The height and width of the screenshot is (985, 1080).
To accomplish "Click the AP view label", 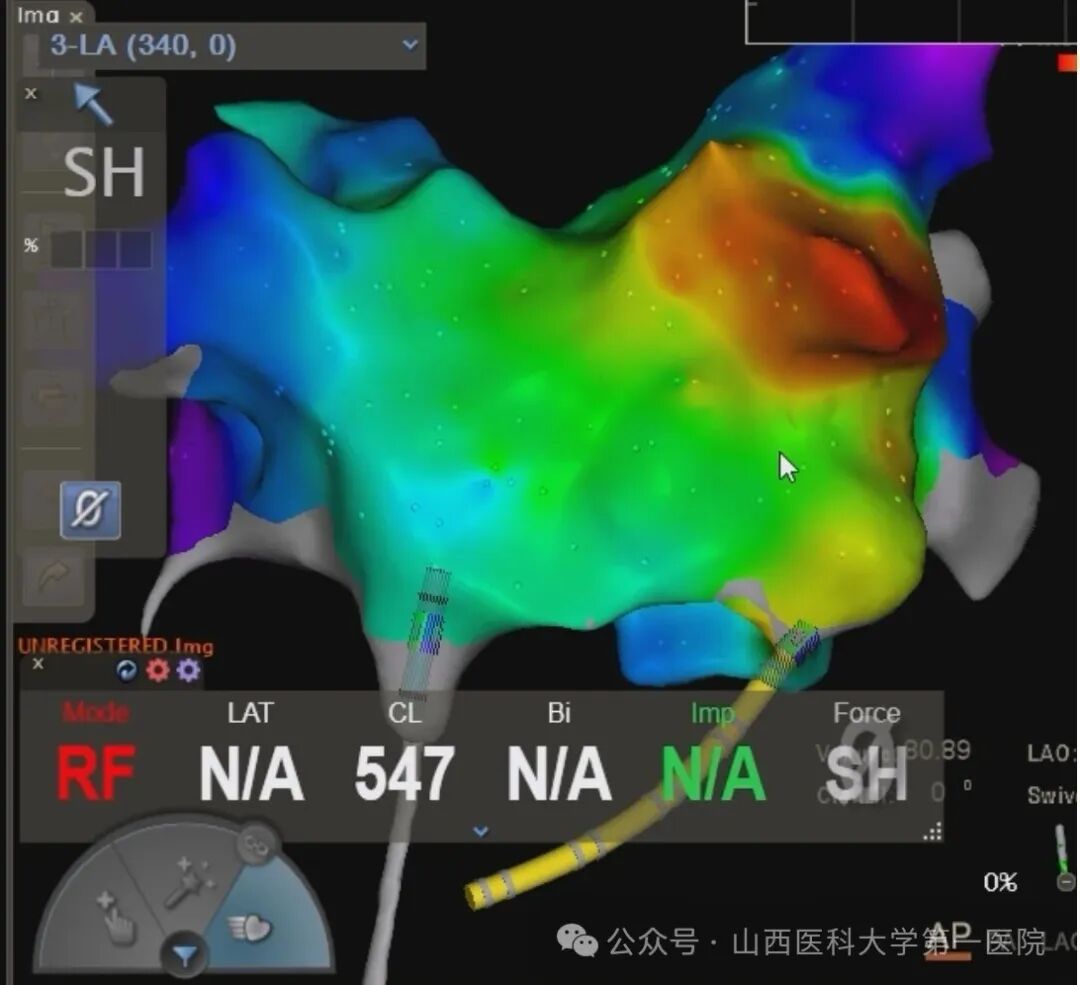I will [950, 937].
